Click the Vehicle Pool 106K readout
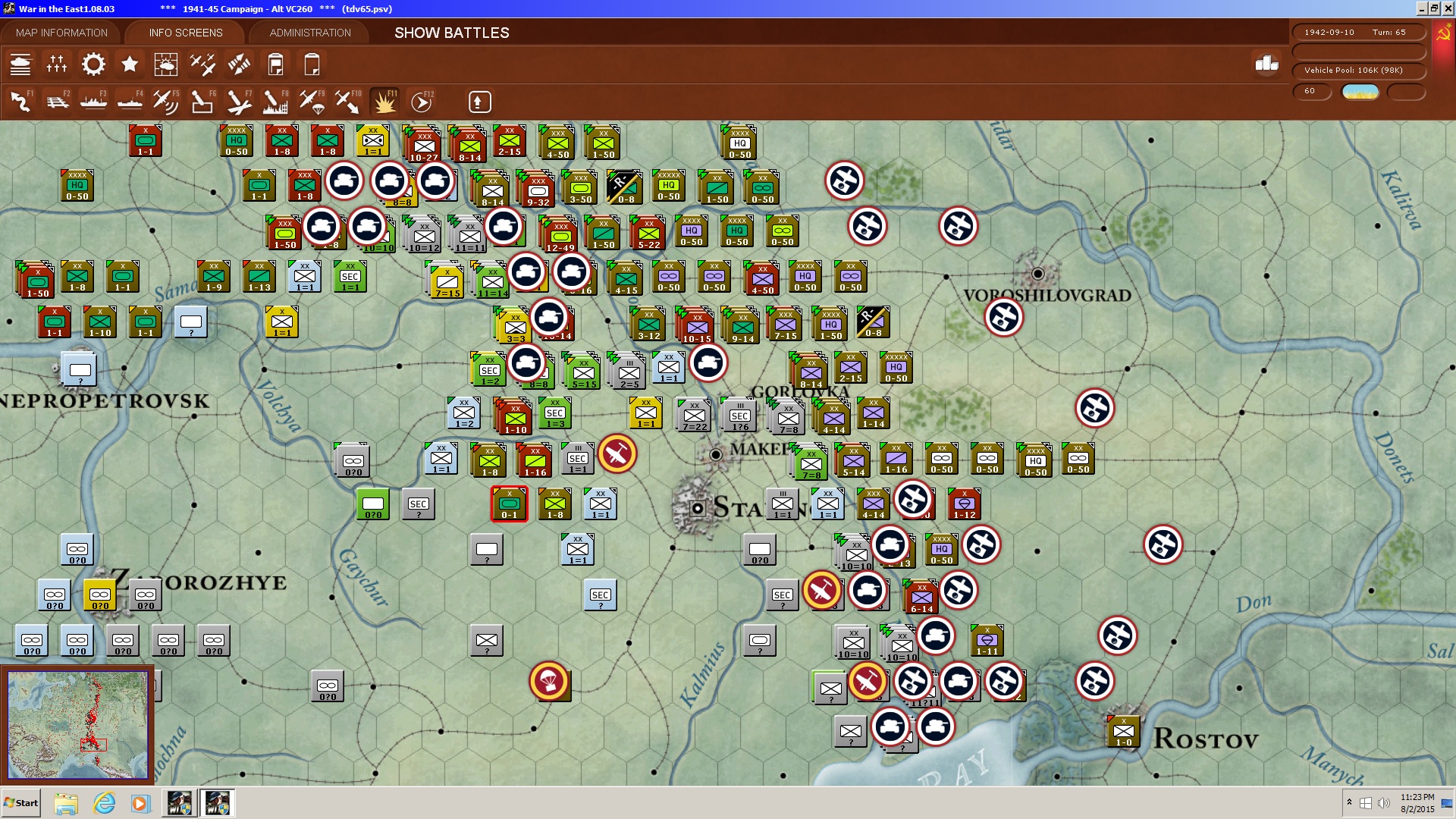Screen dimensions: 1456x819 pyautogui.click(x=1359, y=70)
